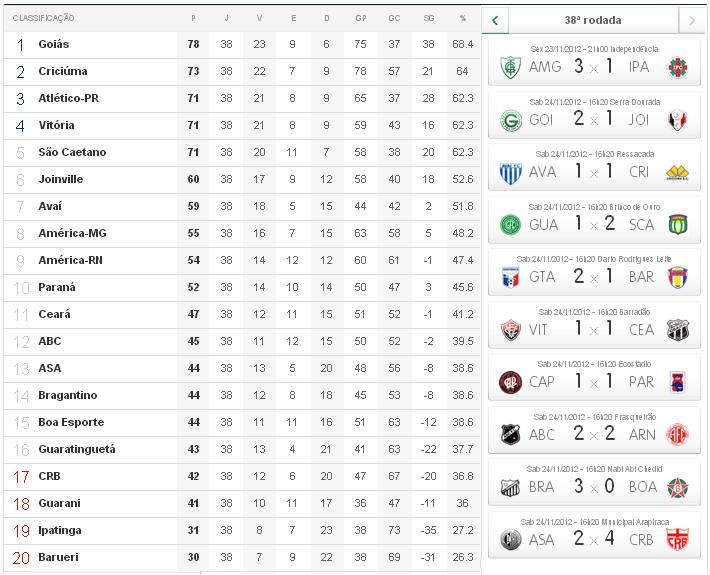Click Boa crest in BRA match
The image size is (710, 575).
(678, 488)
